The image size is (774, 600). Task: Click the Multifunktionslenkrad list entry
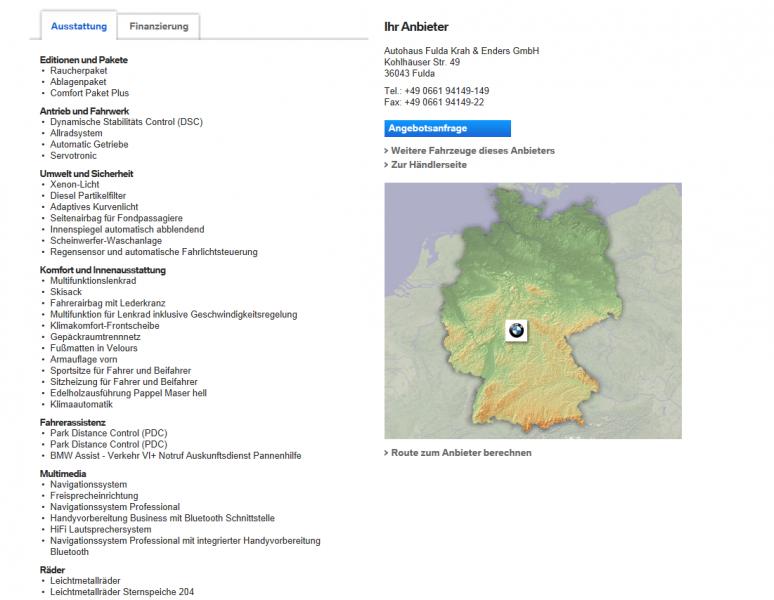(94, 281)
